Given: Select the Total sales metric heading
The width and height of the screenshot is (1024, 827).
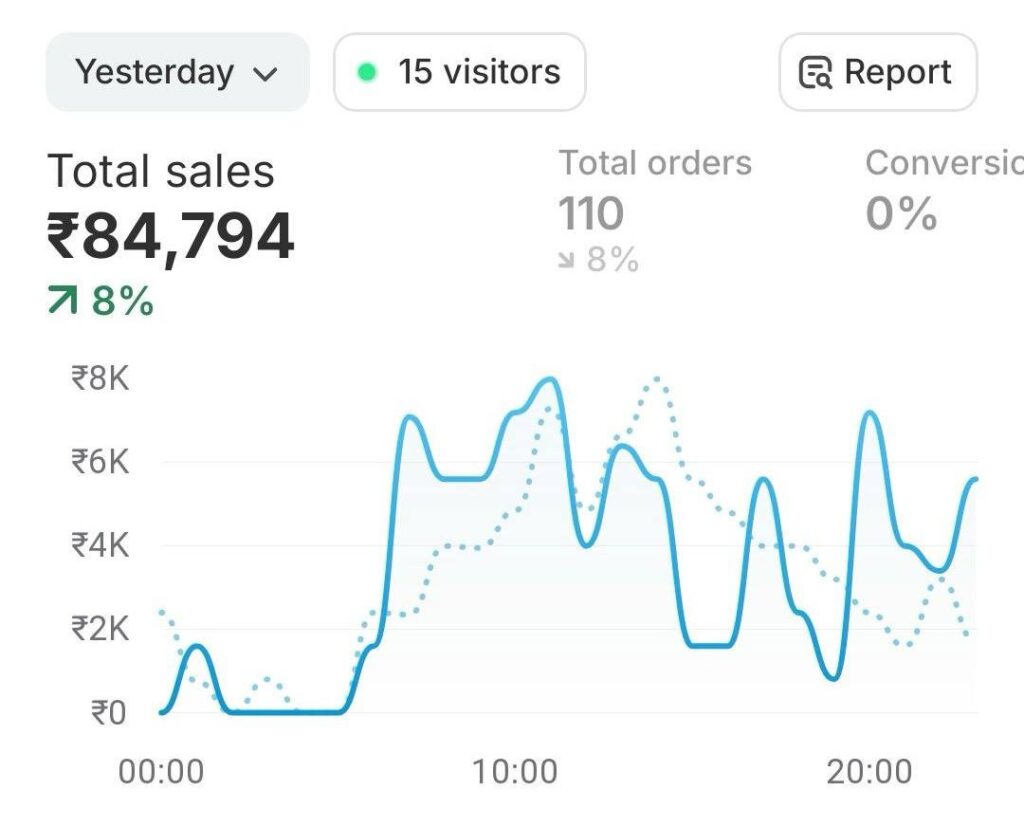Looking at the screenshot, I should [160, 171].
